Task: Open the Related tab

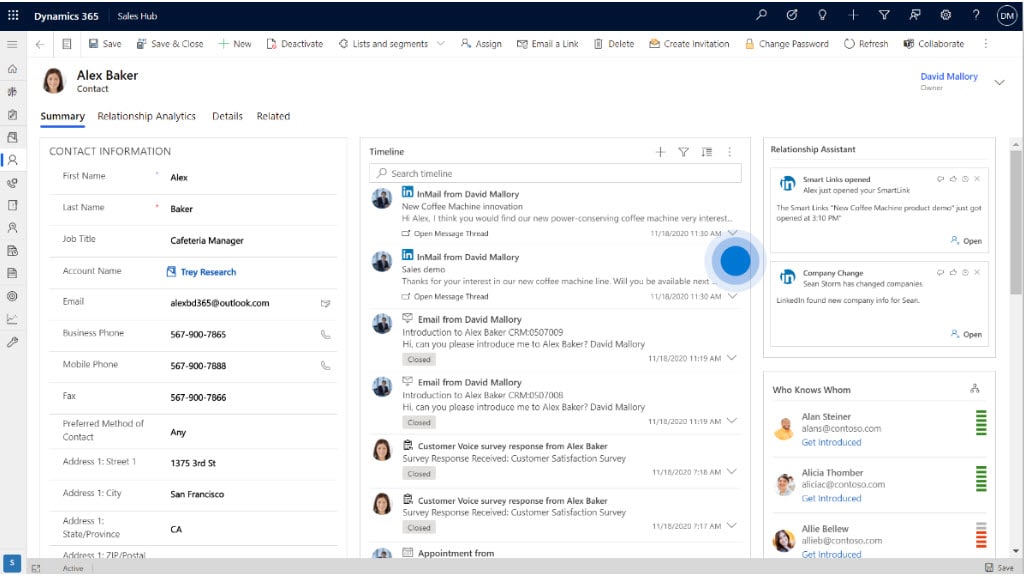Action: tap(273, 116)
